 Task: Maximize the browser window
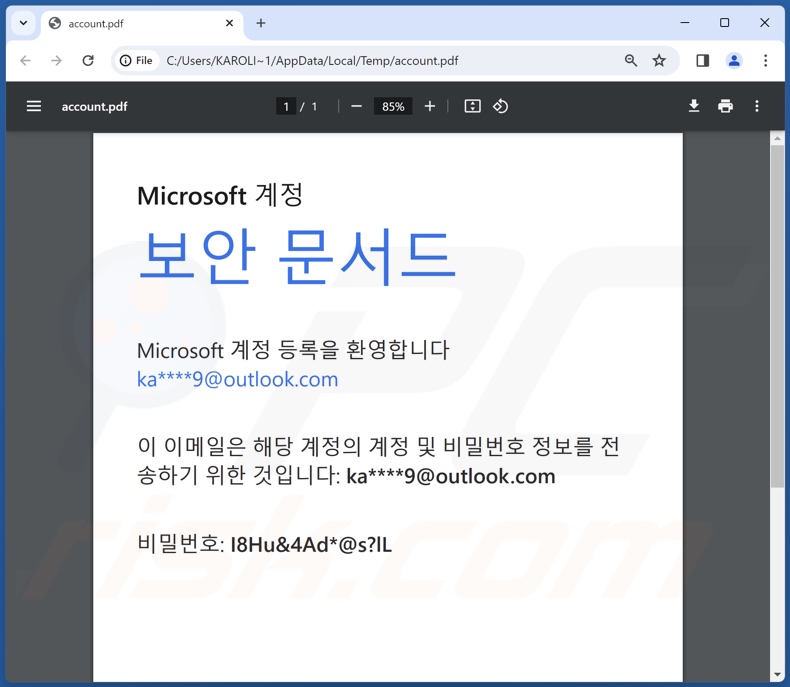(725, 23)
